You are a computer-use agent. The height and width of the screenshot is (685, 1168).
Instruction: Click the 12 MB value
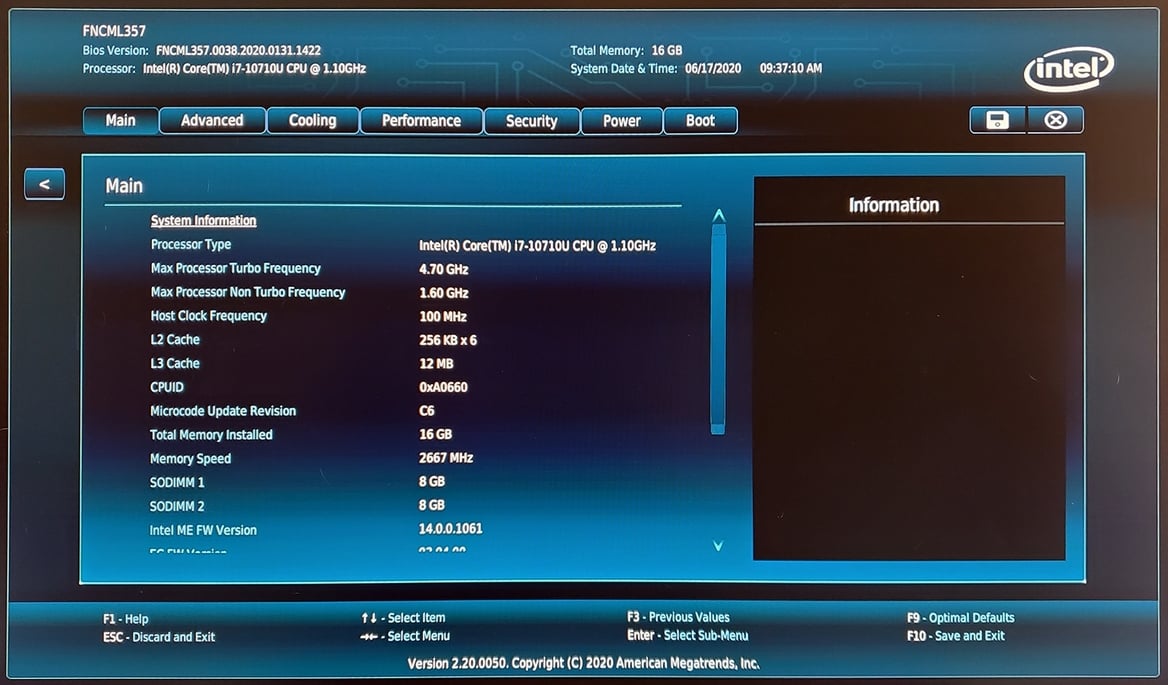437,364
